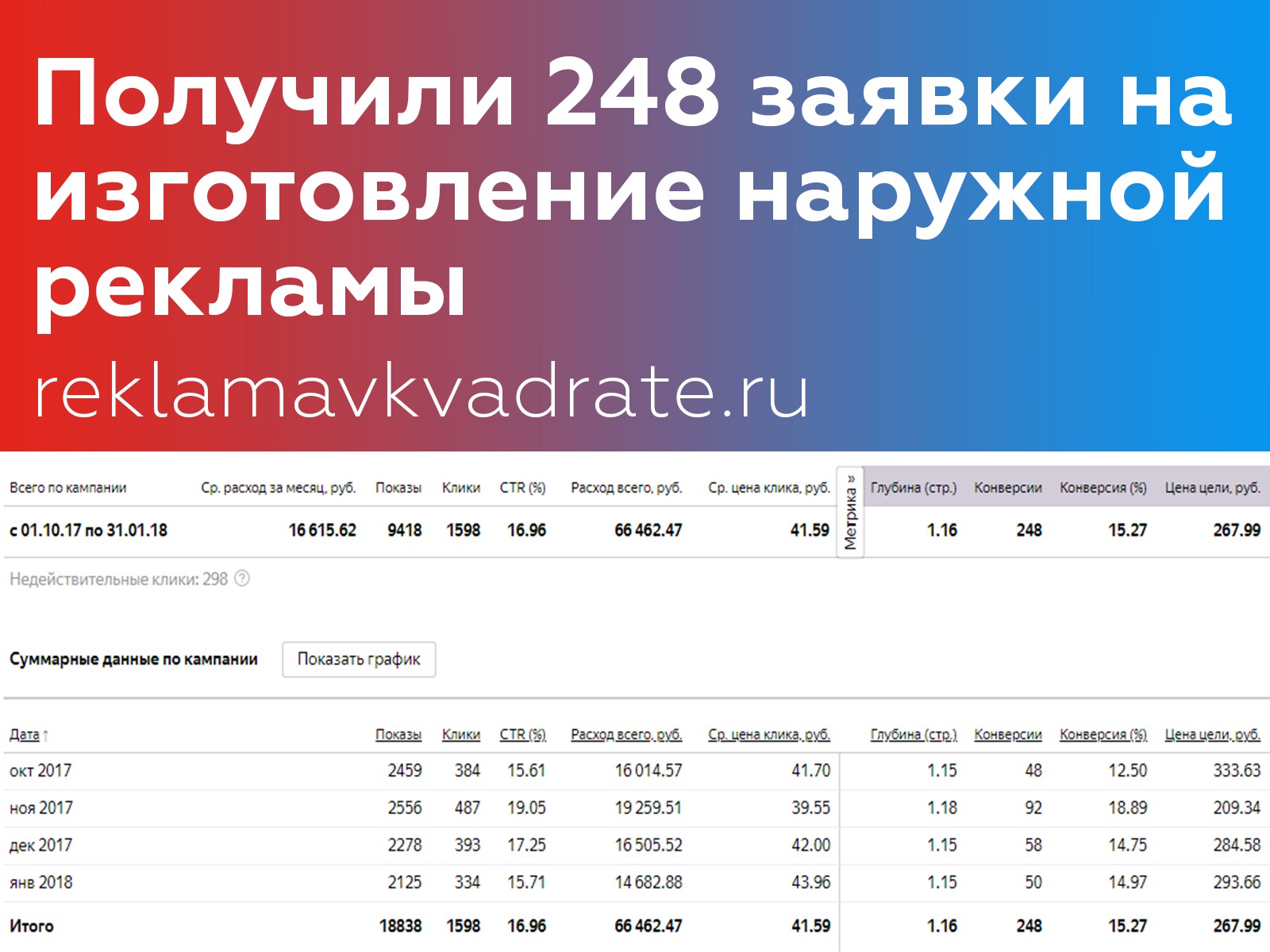The width and height of the screenshot is (1270, 952).
Task: Click November goal cost 209.34
Action: (1237, 808)
